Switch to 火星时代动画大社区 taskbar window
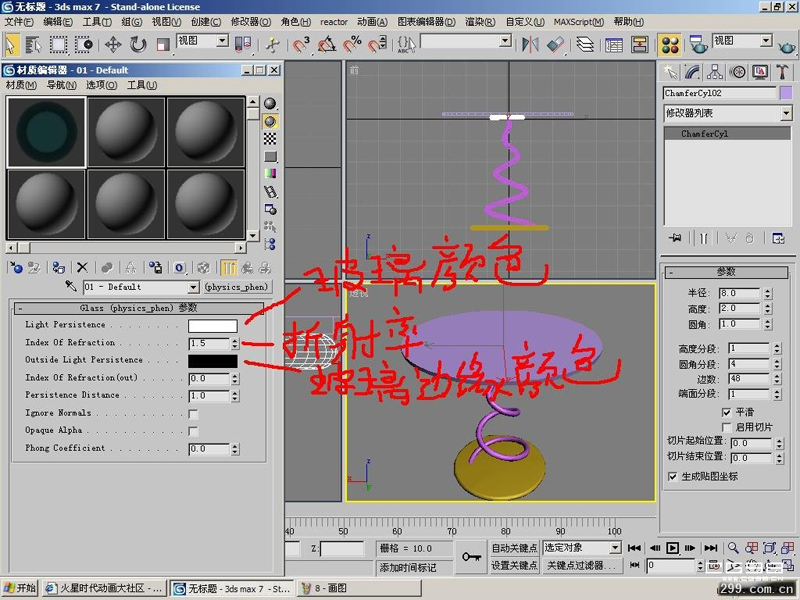The image size is (800, 600). point(104,588)
